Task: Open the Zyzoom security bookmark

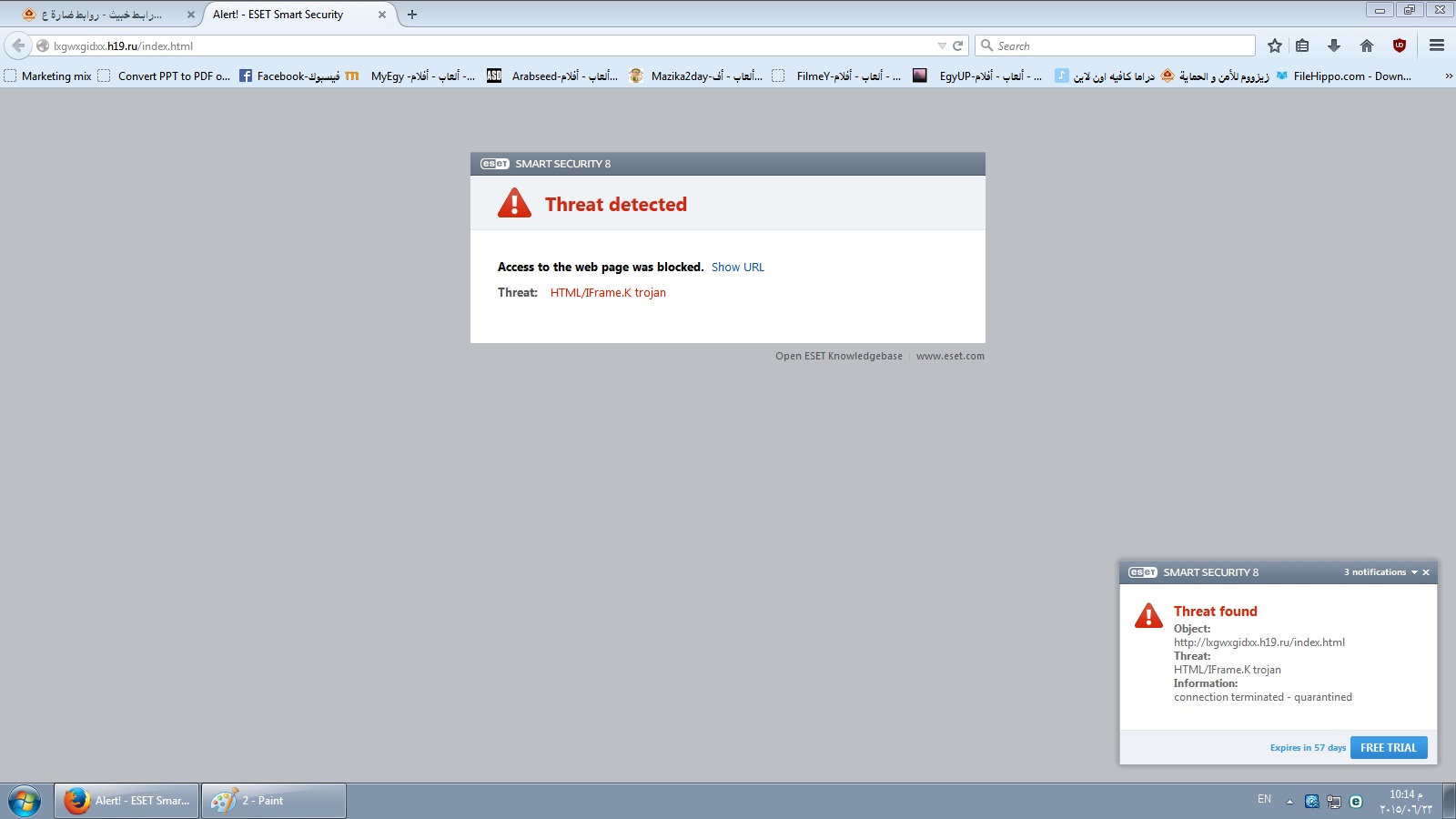Action: point(1215,76)
